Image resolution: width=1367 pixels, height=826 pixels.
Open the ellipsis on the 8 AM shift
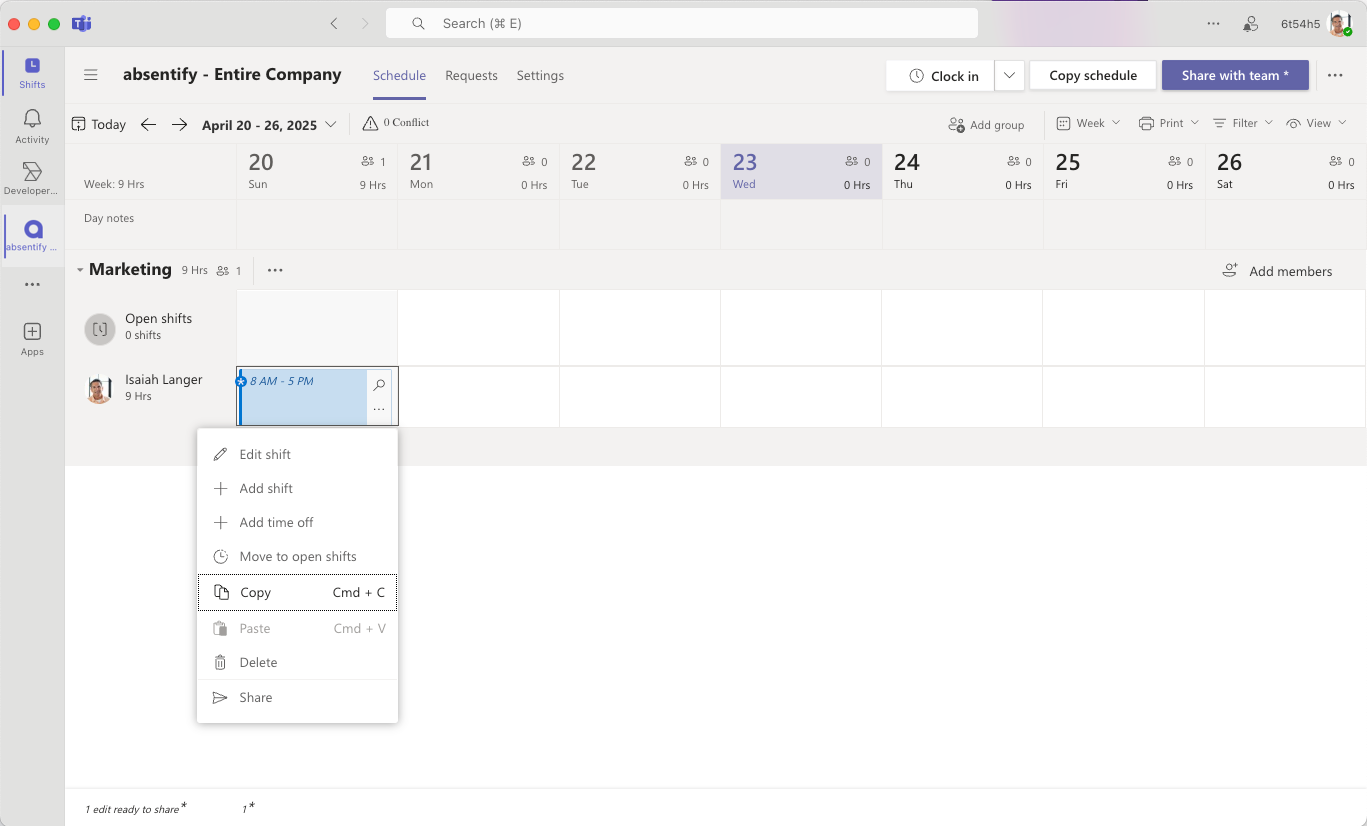pyautogui.click(x=379, y=410)
